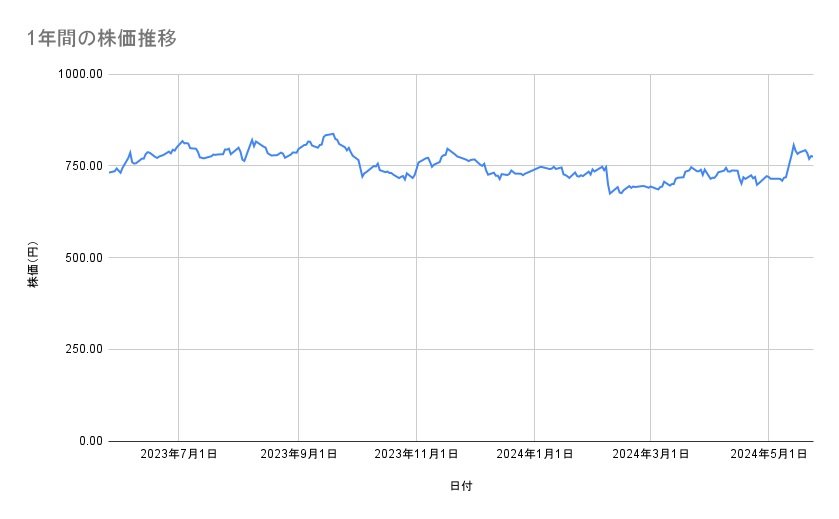Image resolution: width=839 pixels, height=519 pixels.
Task: Click the price line's spike in mid-May 2024
Action: [794, 145]
